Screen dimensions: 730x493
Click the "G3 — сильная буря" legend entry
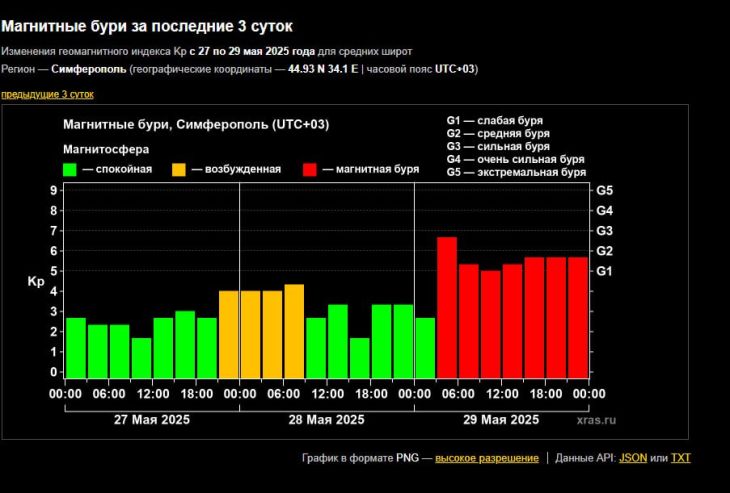tap(498, 146)
